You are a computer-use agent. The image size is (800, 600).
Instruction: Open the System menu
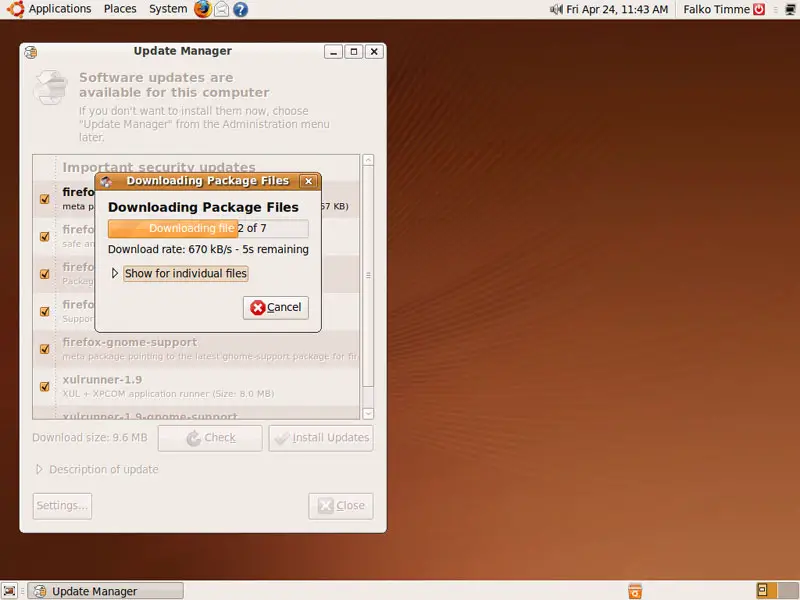click(x=168, y=9)
